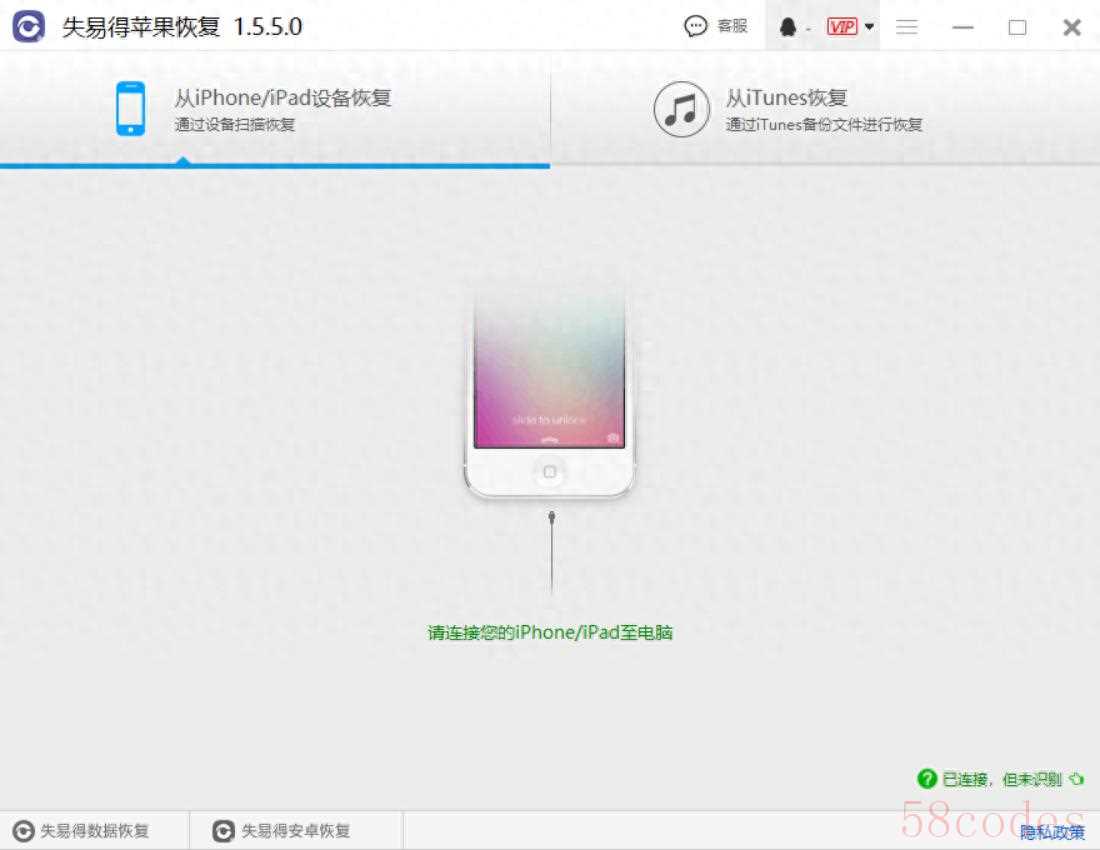Image resolution: width=1100 pixels, height=850 pixels.
Task: Click the red VIP badge
Action: pos(842,27)
